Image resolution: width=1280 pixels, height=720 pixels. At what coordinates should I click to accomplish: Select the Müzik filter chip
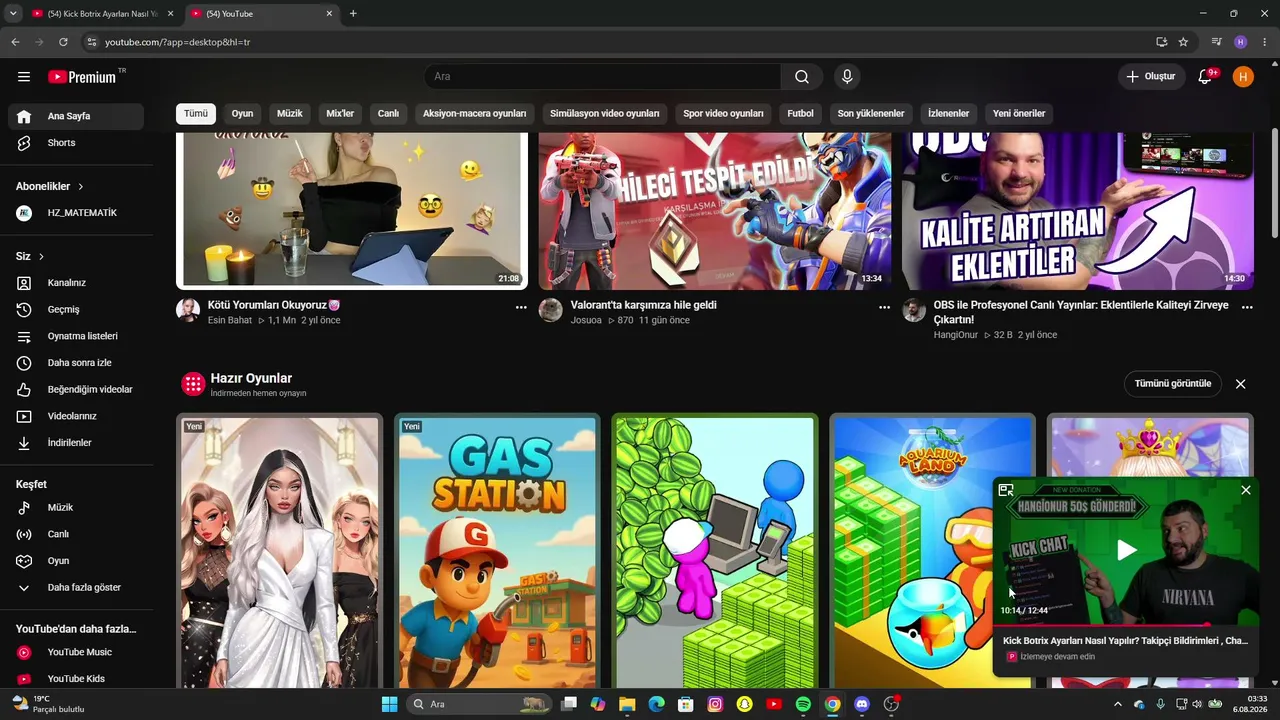pos(290,114)
